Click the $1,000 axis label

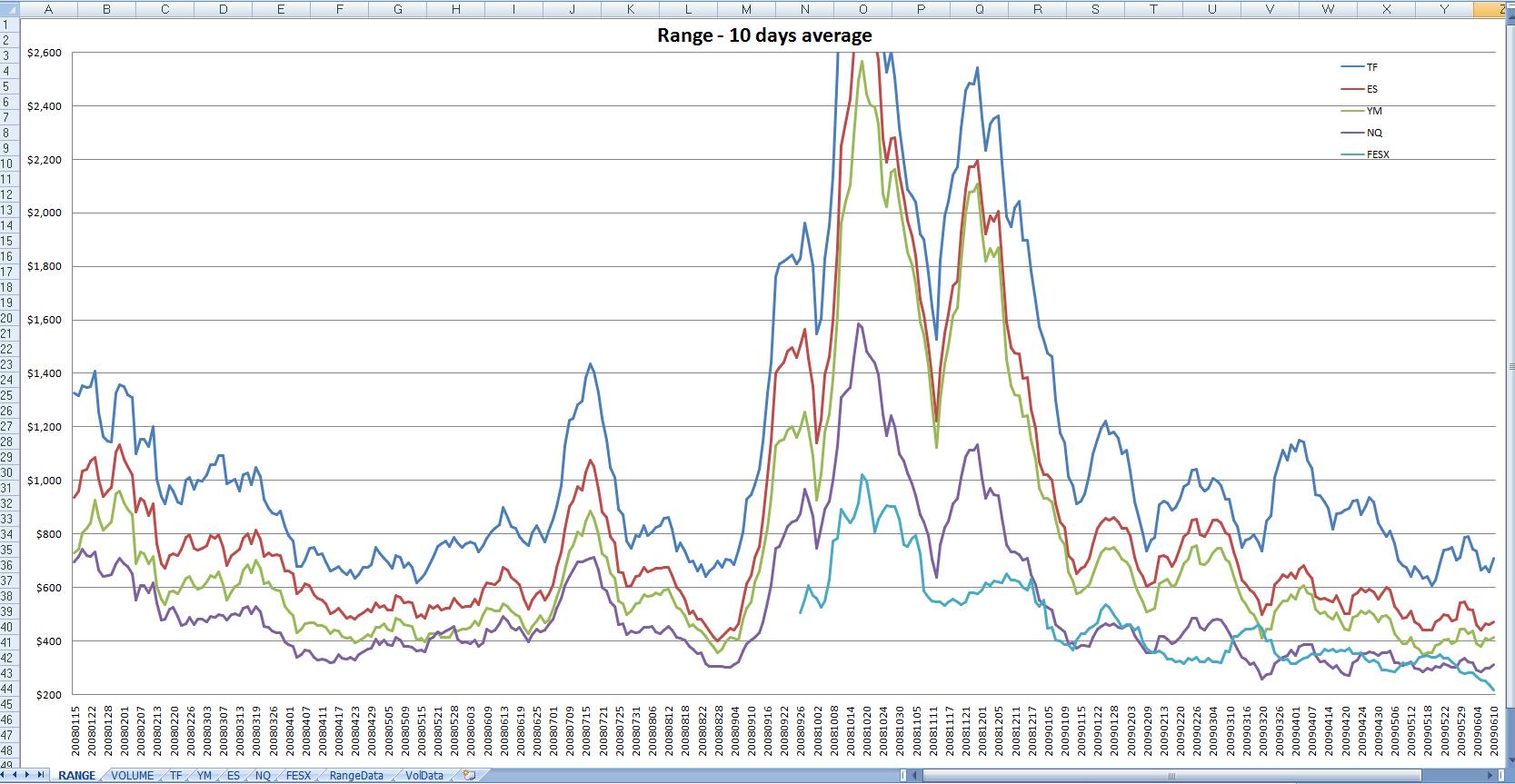click(x=45, y=481)
